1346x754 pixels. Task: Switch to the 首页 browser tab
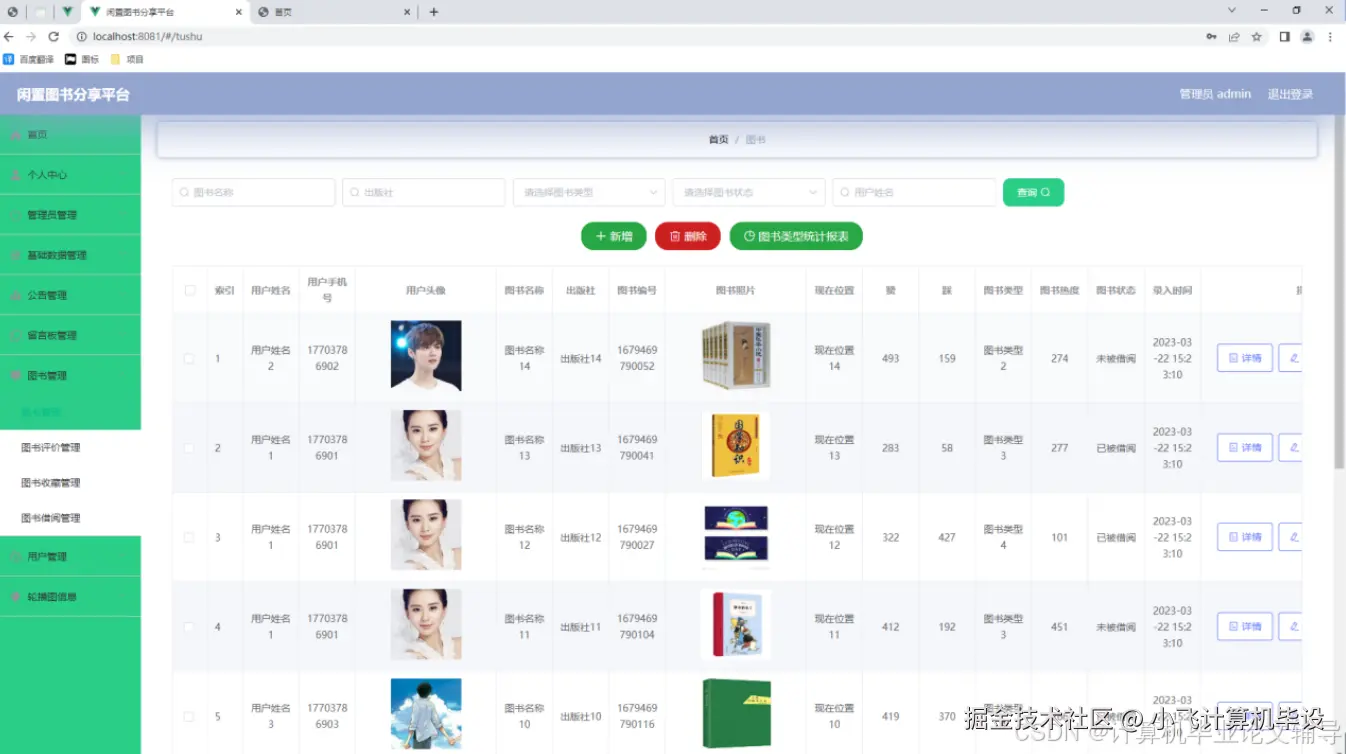[333, 12]
